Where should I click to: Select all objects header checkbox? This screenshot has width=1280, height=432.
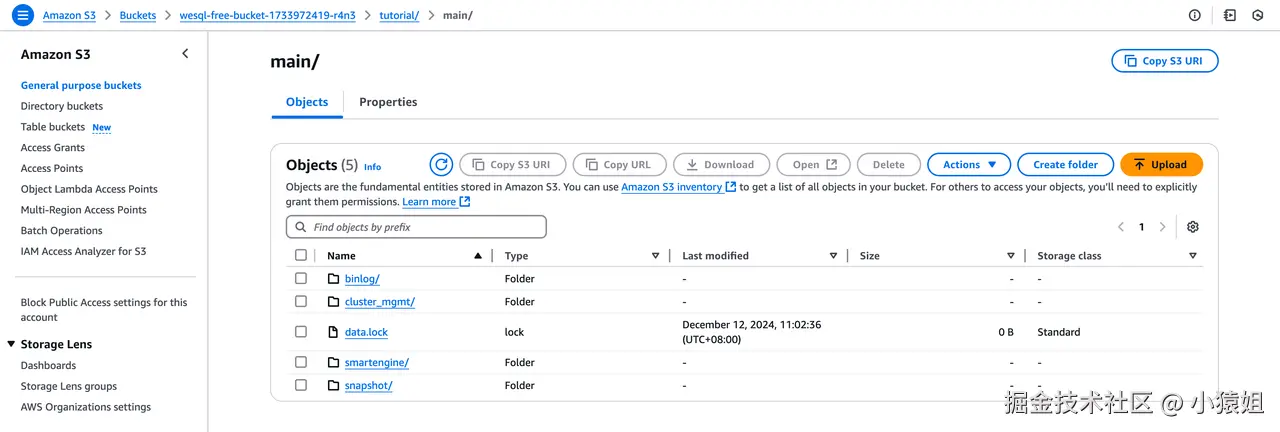pyautogui.click(x=301, y=255)
